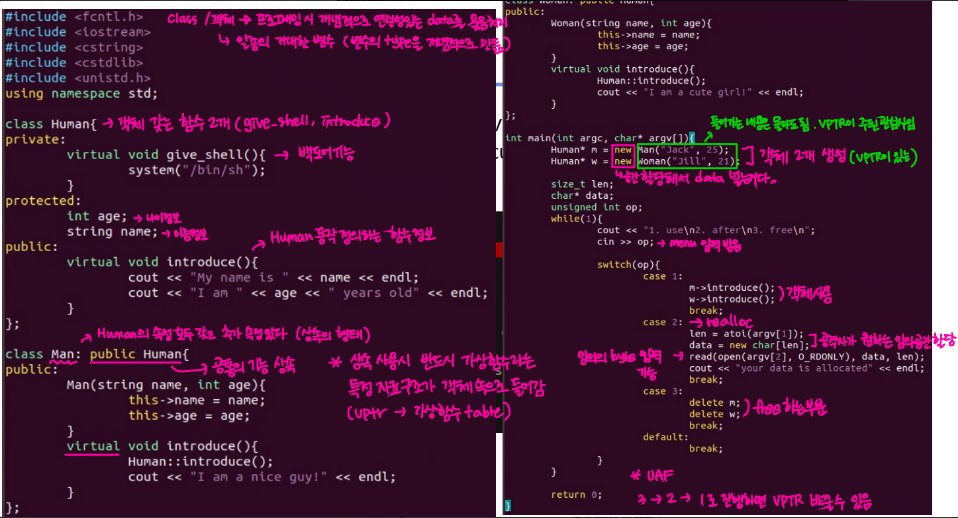
Task: Click the cout "I am a nice guy!" line
Action: pyautogui.click(x=262, y=476)
